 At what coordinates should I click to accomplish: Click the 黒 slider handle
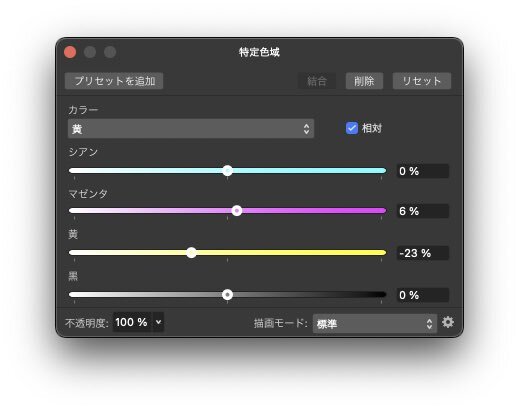click(228, 295)
